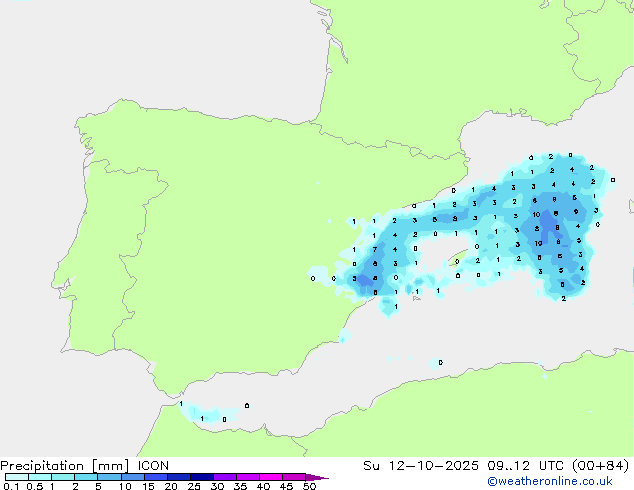The width and height of the screenshot is (634, 490).
Task: Select the 0.1 mm legend color swatch
Action: click(x=17, y=477)
